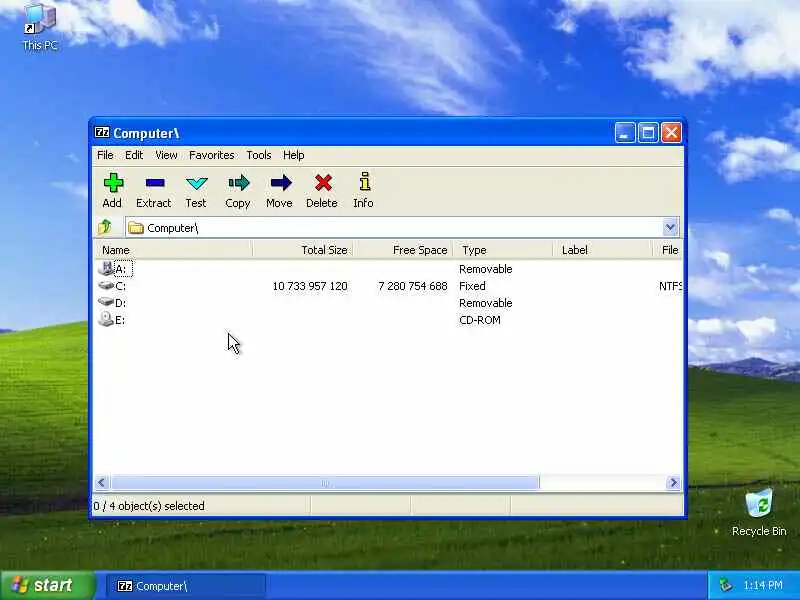Go up one folder level
This screenshot has width=800, height=600.
tap(105, 227)
